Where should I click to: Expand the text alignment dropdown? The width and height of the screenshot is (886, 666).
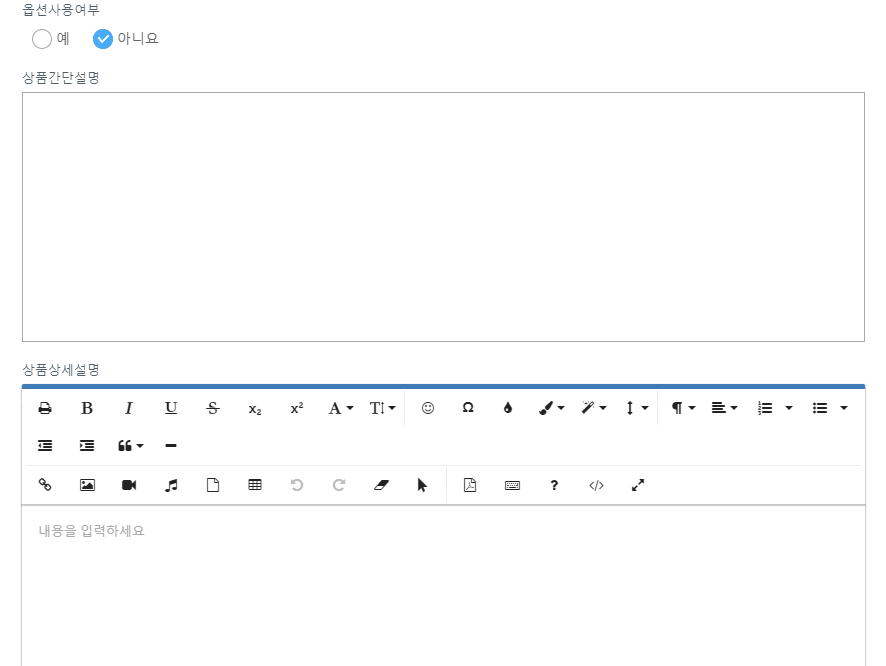(x=724, y=408)
